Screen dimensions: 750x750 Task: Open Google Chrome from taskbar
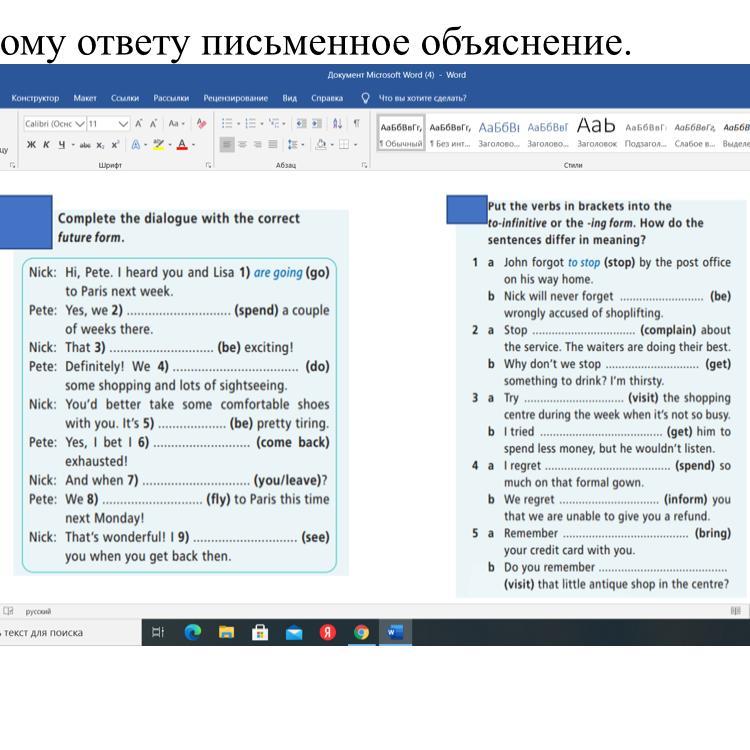(362, 632)
